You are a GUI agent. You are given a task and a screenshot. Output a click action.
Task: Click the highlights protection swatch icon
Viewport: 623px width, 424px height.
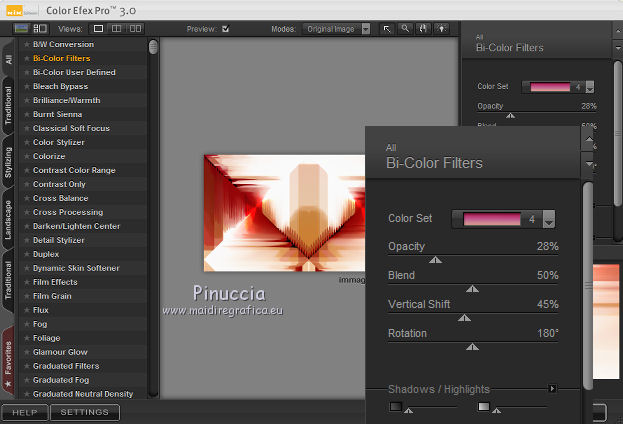[484, 406]
